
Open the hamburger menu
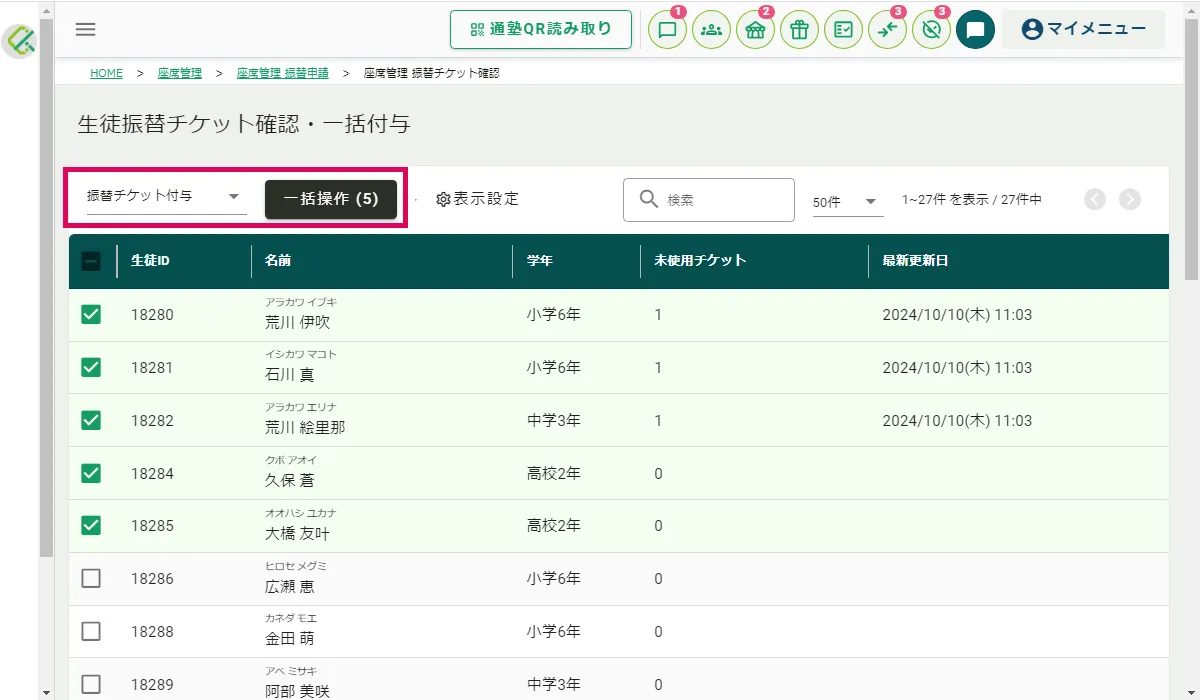click(86, 29)
